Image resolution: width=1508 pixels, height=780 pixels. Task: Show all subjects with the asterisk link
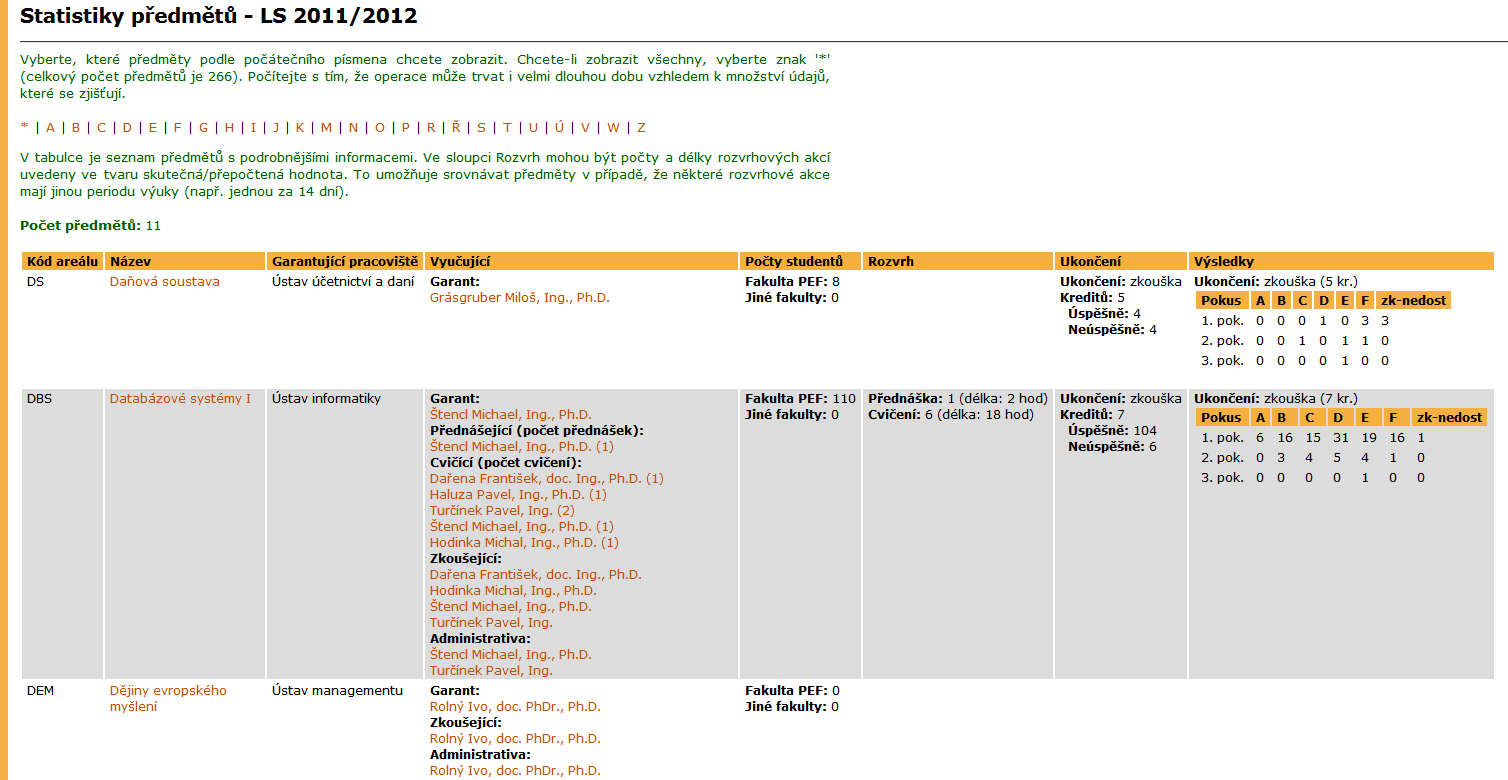(24, 128)
